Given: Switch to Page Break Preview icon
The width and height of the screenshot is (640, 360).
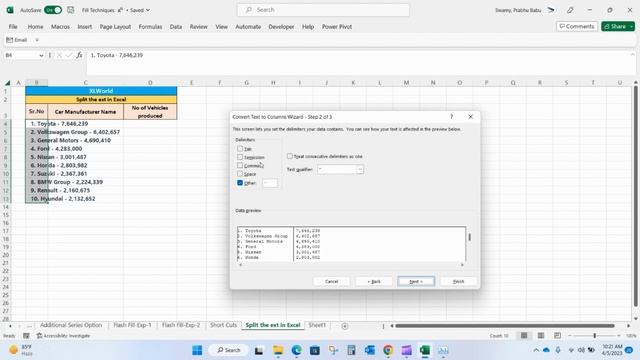Looking at the screenshot, I should click(x=558, y=336).
